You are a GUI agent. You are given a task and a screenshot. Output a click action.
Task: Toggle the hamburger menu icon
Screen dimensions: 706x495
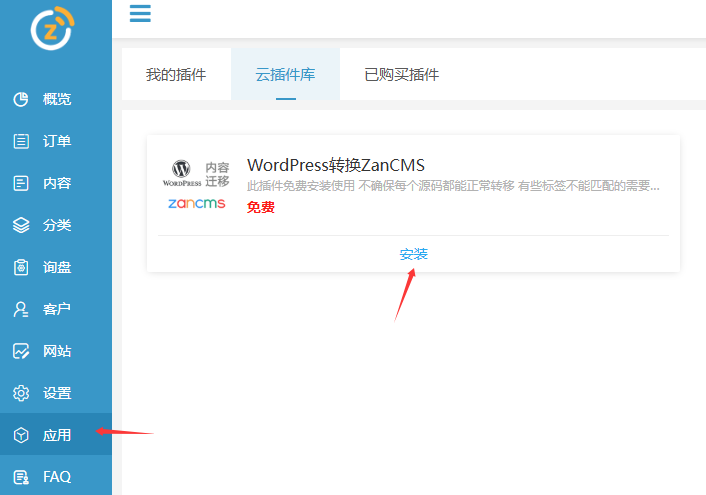pos(140,13)
